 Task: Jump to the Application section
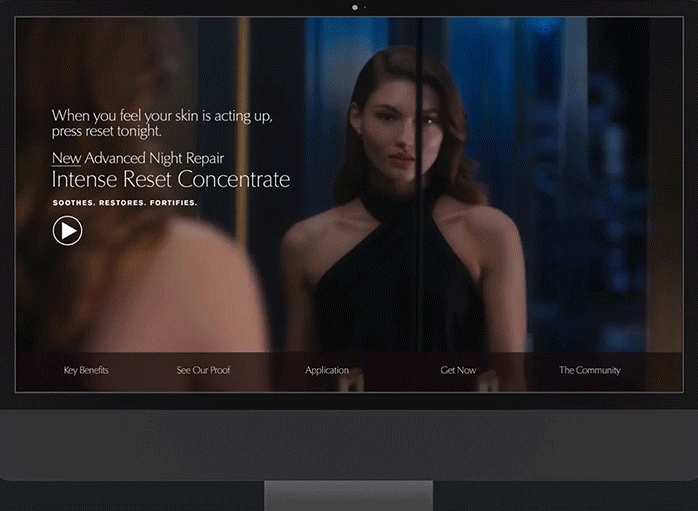327,370
